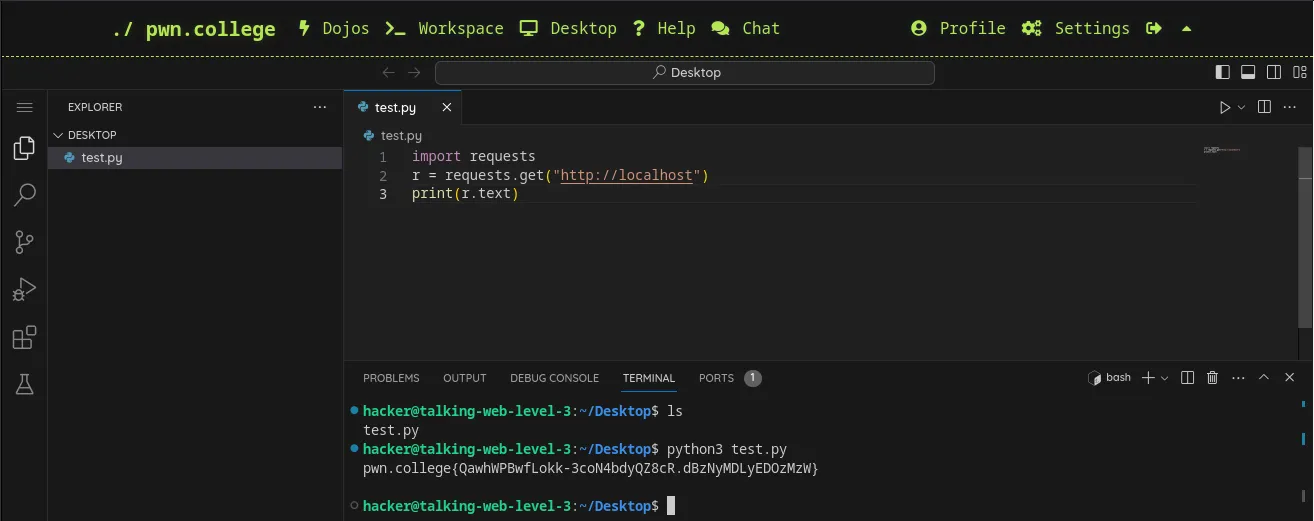1314x521 pixels.
Task: Maximize the panel with up chevron
Action: coord(1264,377)
